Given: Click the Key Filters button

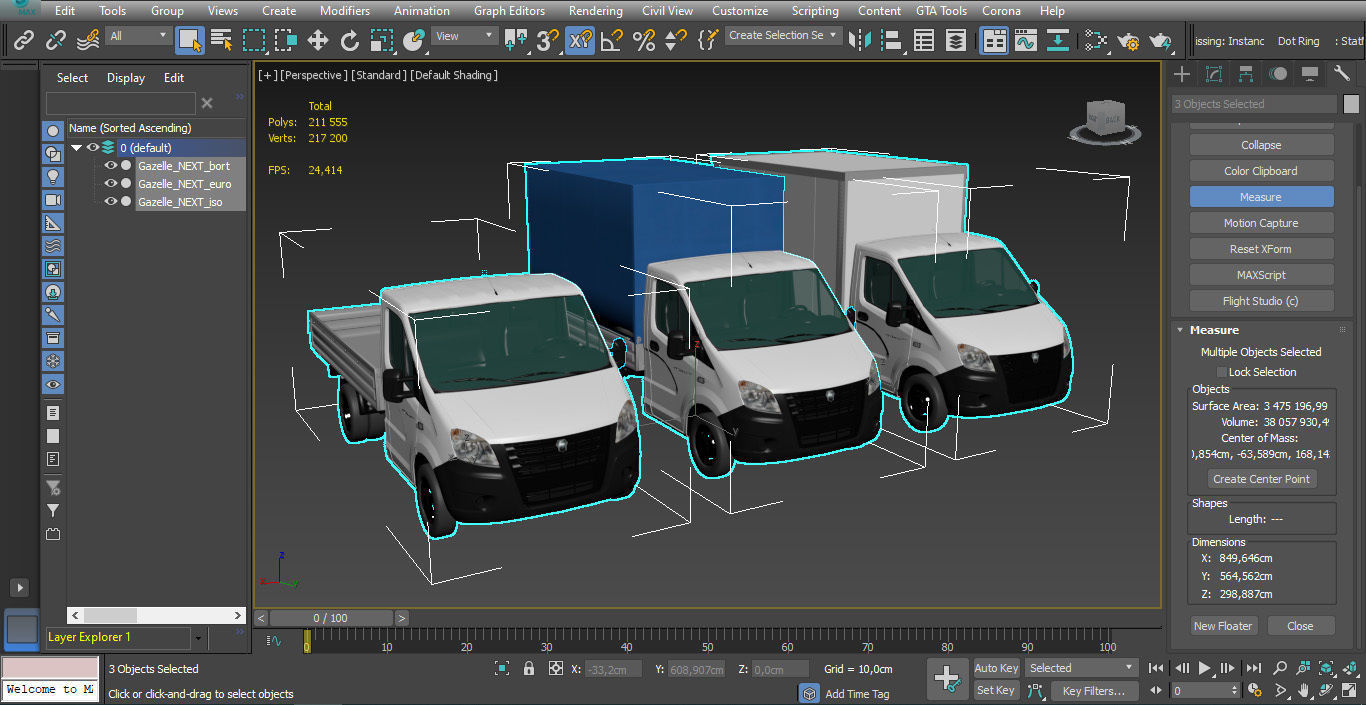Looking at the screenshot, I should (x=1094, y=690).
